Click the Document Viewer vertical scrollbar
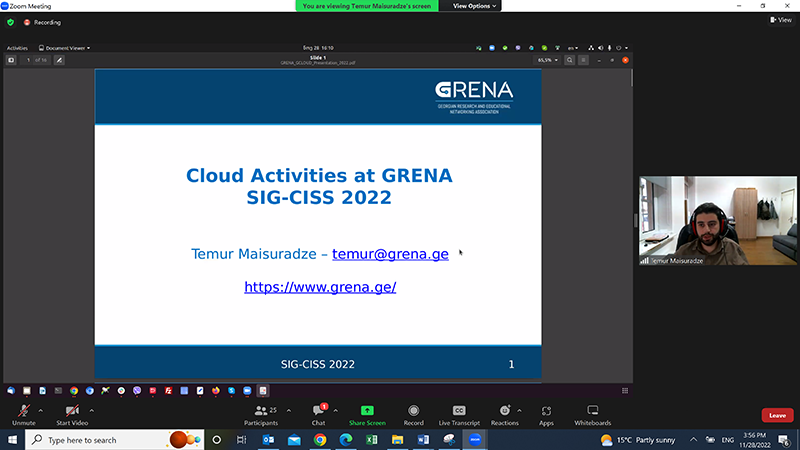Screen dimensions: 800x450 [631, 78]
